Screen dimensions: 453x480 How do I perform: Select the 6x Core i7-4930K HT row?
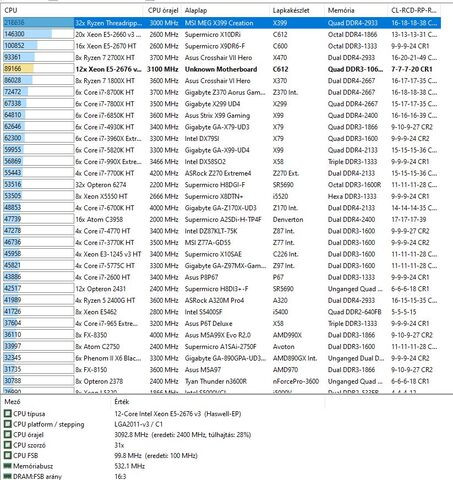222,127
